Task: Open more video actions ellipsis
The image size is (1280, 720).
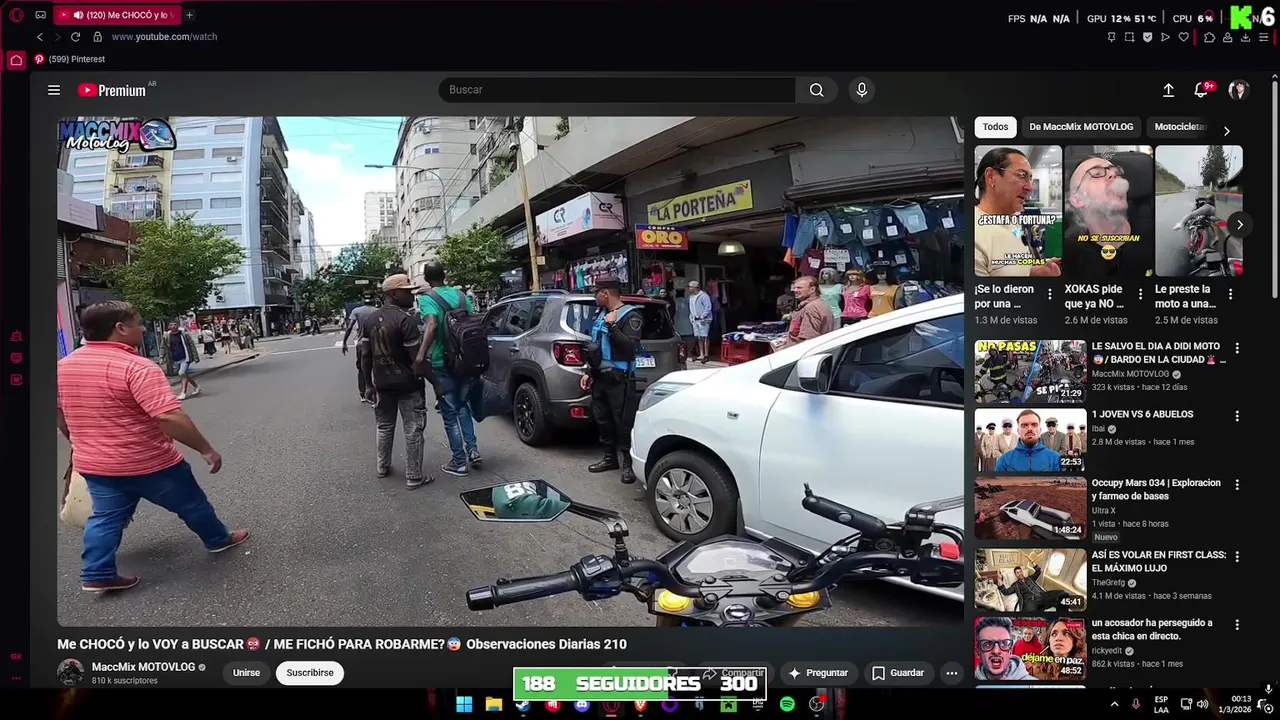Action: click(x=952, y=673)
